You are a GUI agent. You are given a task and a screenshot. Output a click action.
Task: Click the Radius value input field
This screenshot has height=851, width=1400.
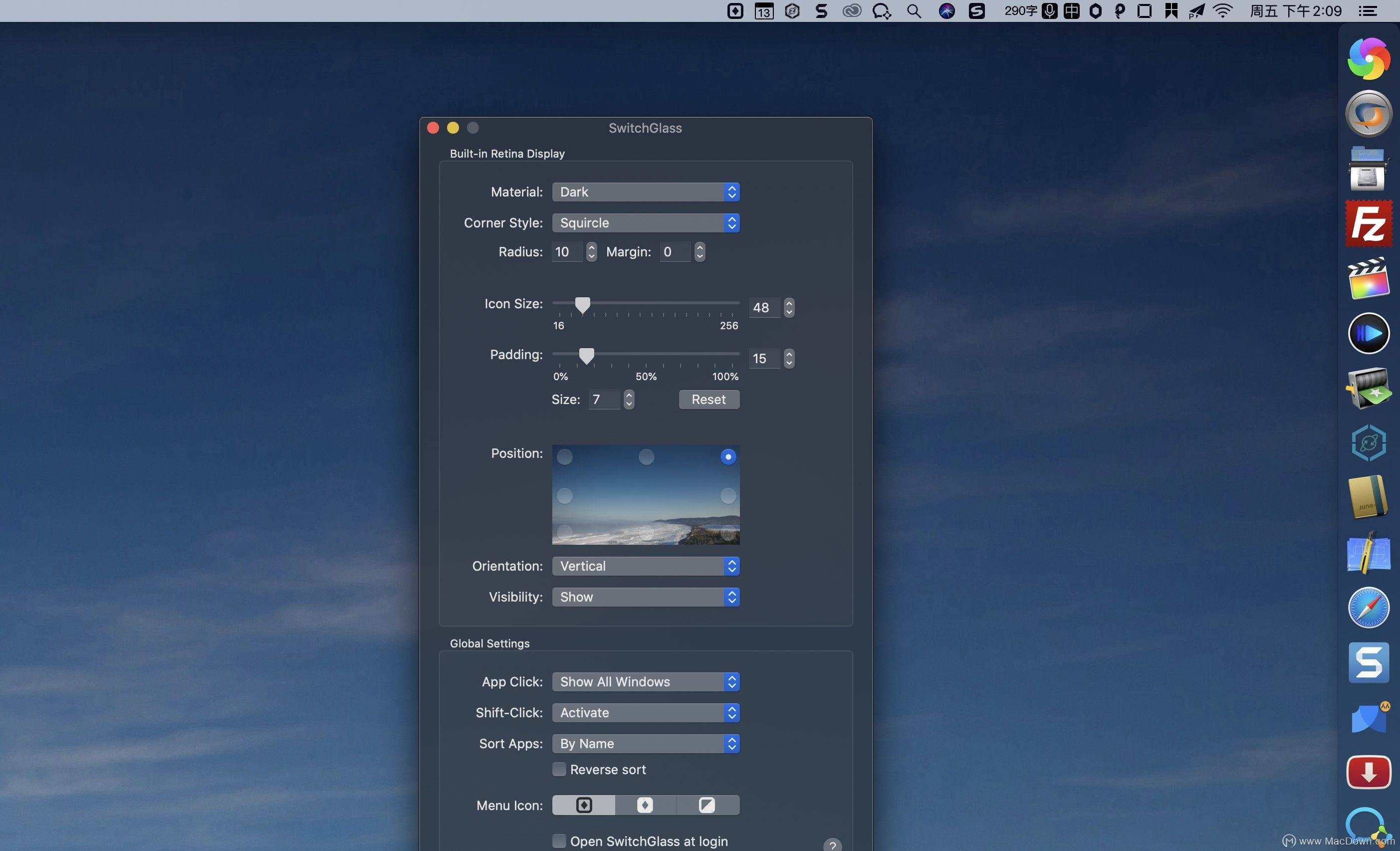click(567, 252)
